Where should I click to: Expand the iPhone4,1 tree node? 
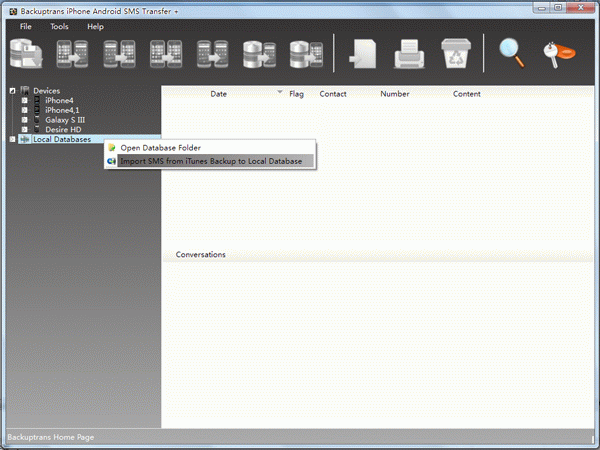point(24,110)
